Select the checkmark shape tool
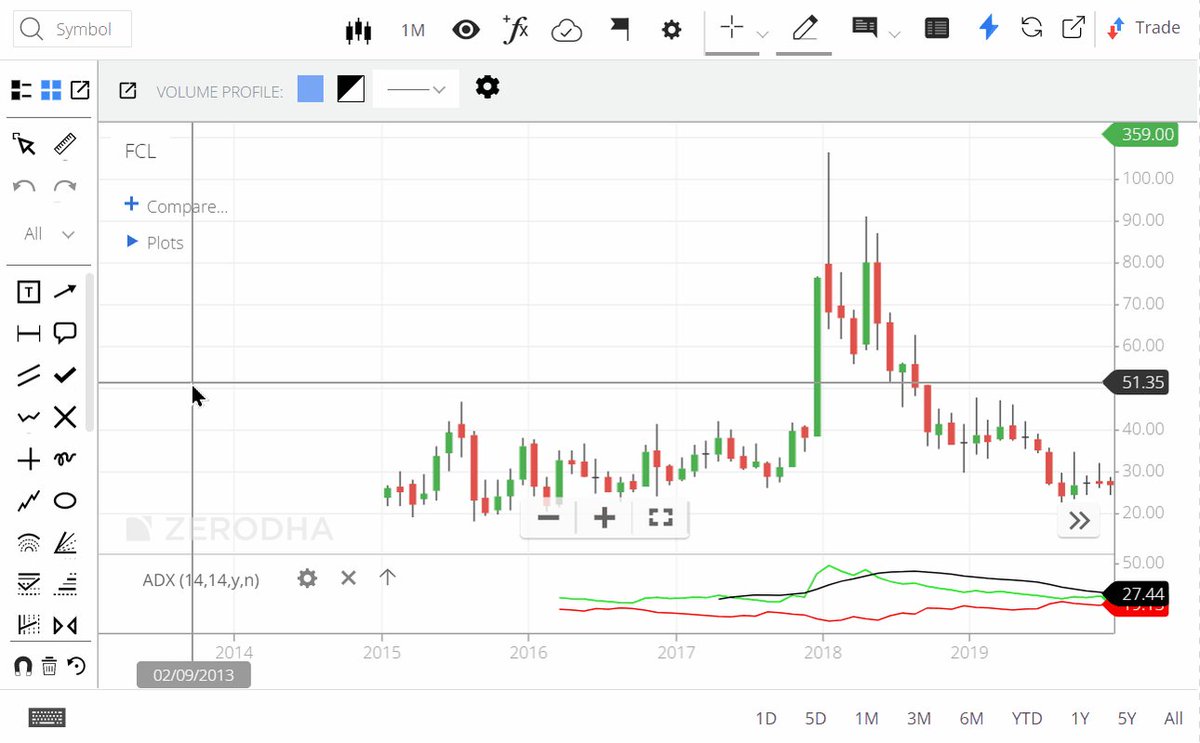1200x743 pixels. coord(65,376)
